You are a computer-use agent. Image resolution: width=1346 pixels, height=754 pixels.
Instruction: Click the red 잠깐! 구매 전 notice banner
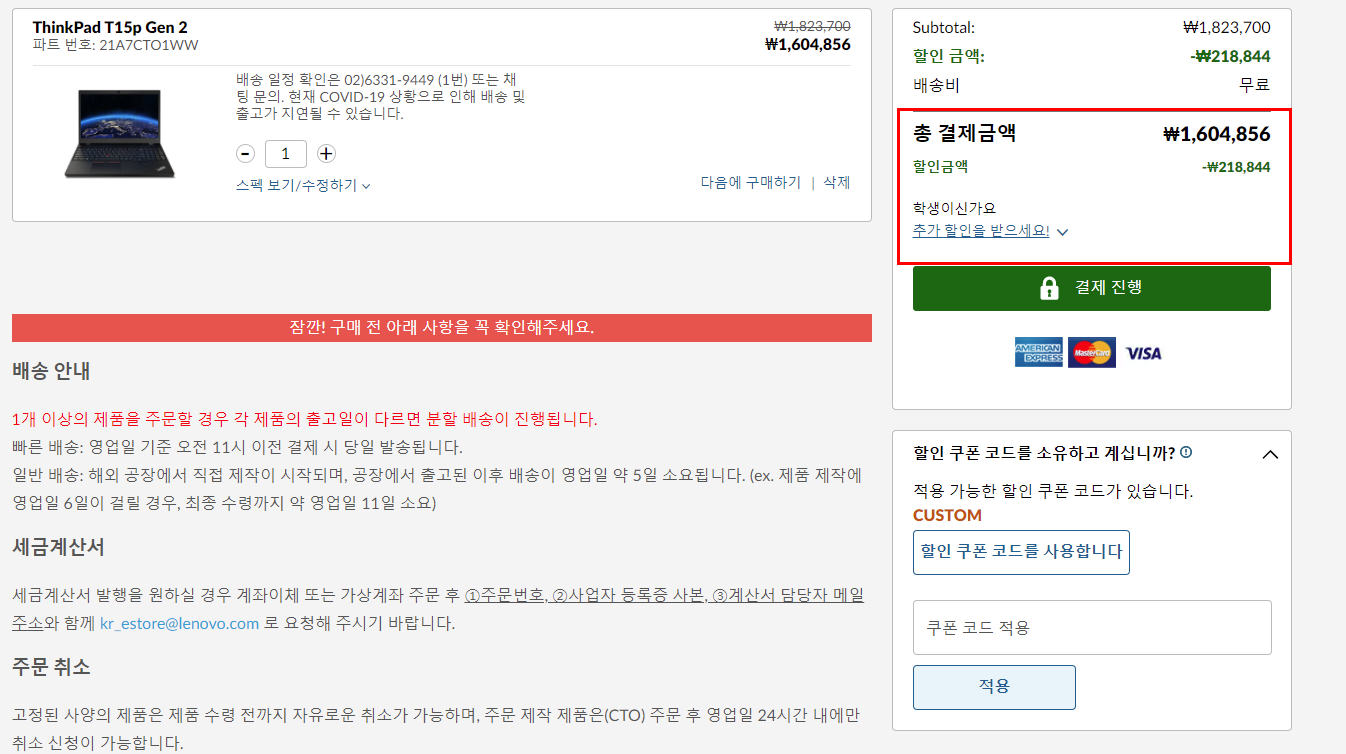[x=442, y=328]
